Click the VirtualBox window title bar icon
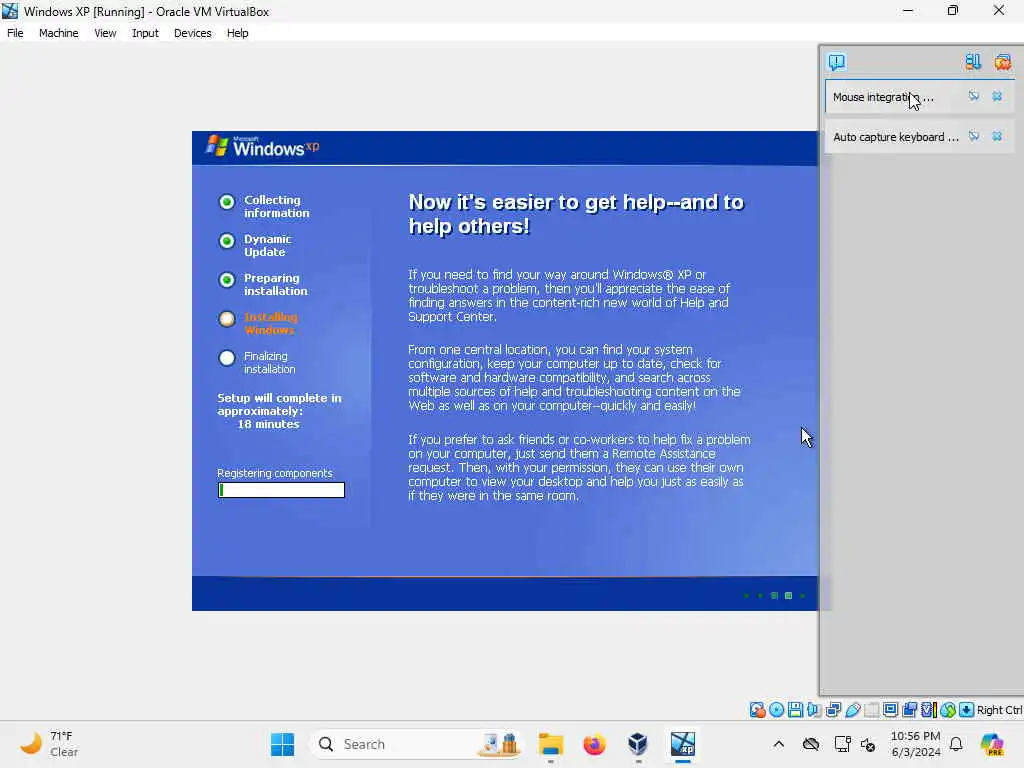 (10, 11)
